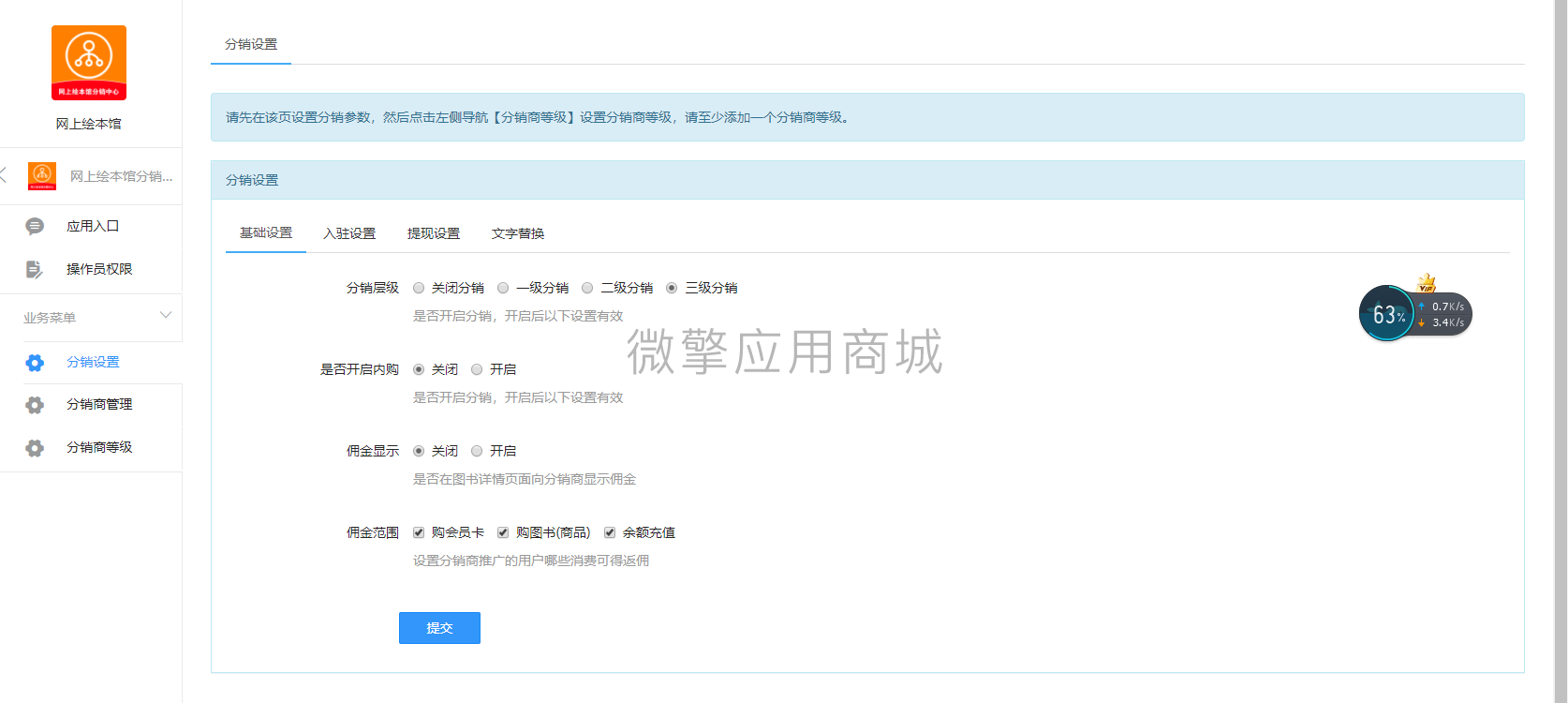The width and height of the screenshot is (1568, 703).
Task: Click the gear icon beside 分销商管理
Action: [35, 404]
